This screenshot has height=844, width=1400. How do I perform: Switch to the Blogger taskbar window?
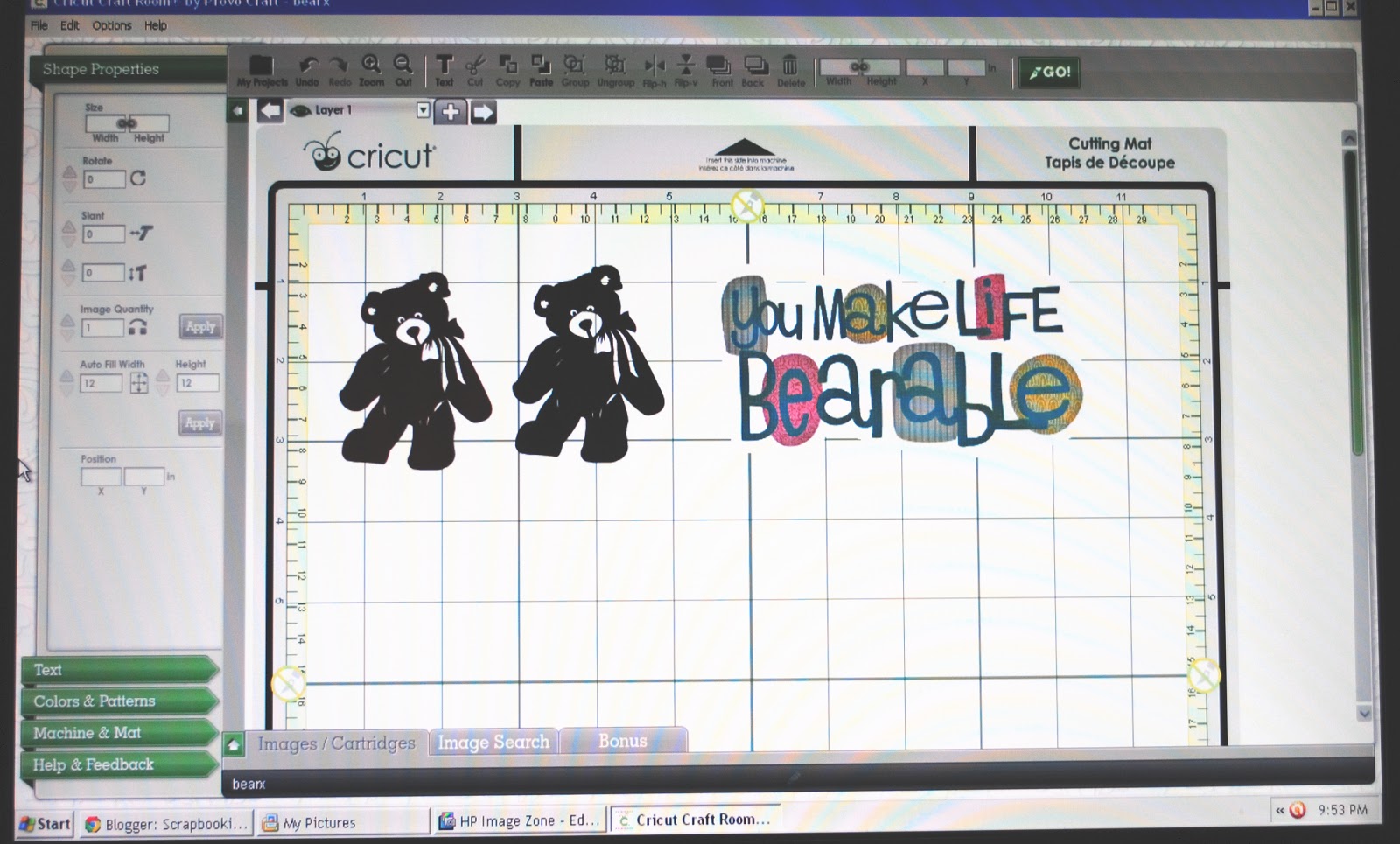[167, 823]
